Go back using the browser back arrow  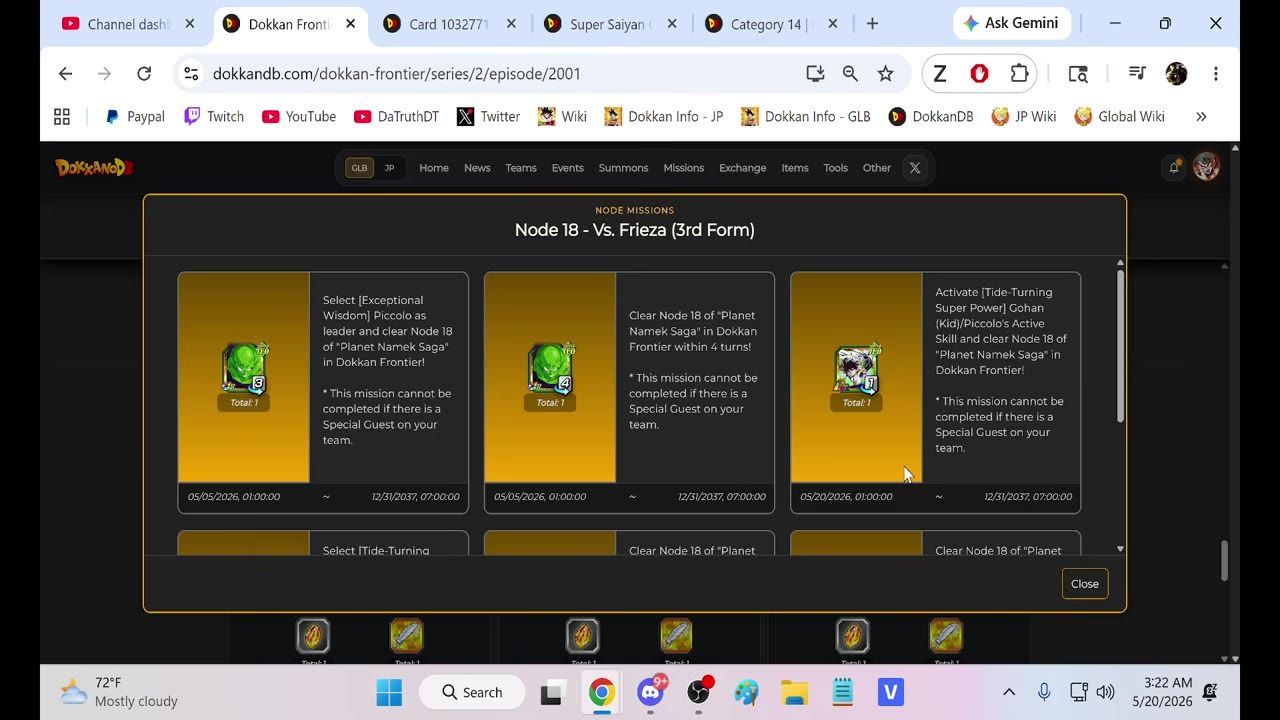pyautogui.click(x=65, y=73)
